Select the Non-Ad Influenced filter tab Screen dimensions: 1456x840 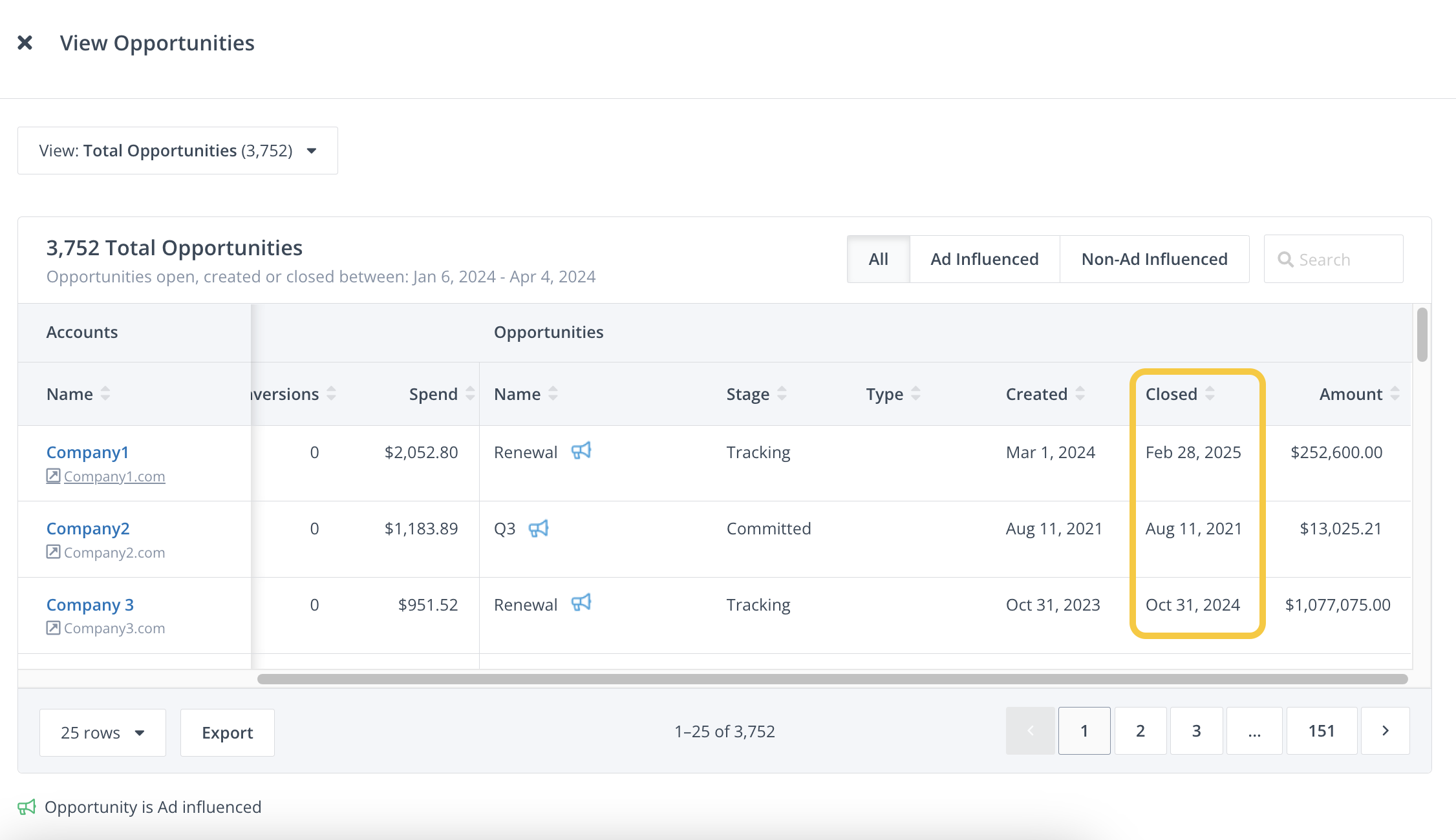click(x=1154, y=259)
